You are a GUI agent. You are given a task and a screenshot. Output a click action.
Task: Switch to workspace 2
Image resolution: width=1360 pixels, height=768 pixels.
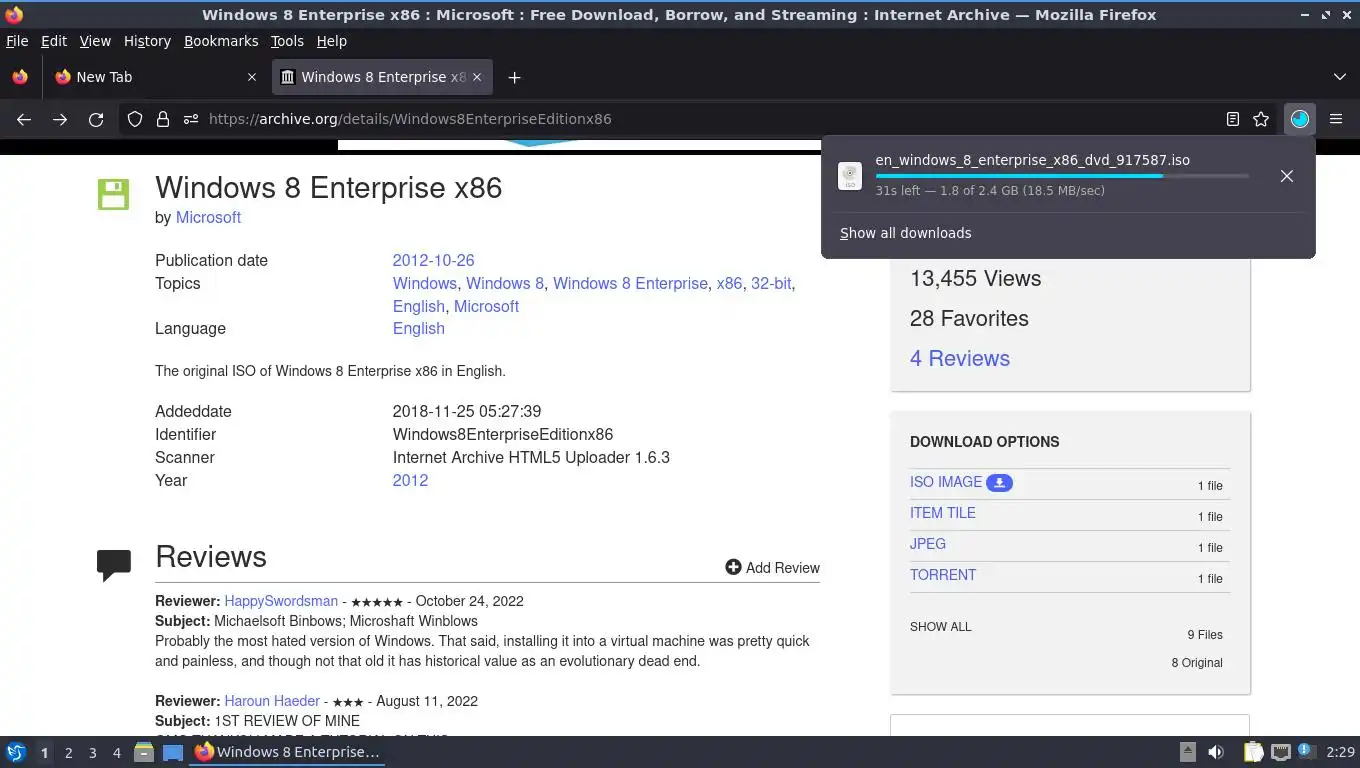[x=68, y=753]
